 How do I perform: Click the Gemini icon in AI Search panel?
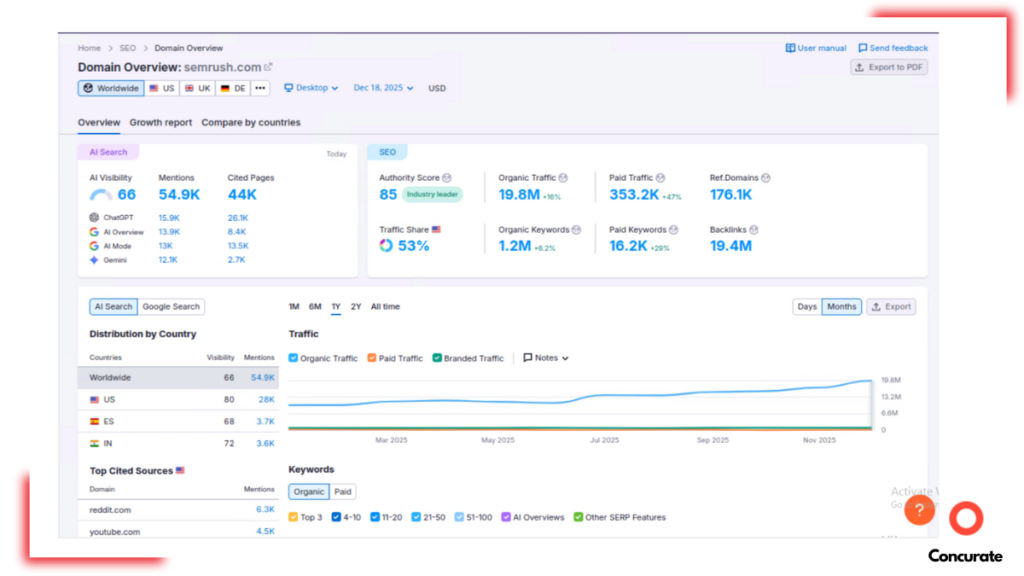[x=94, y=260]
